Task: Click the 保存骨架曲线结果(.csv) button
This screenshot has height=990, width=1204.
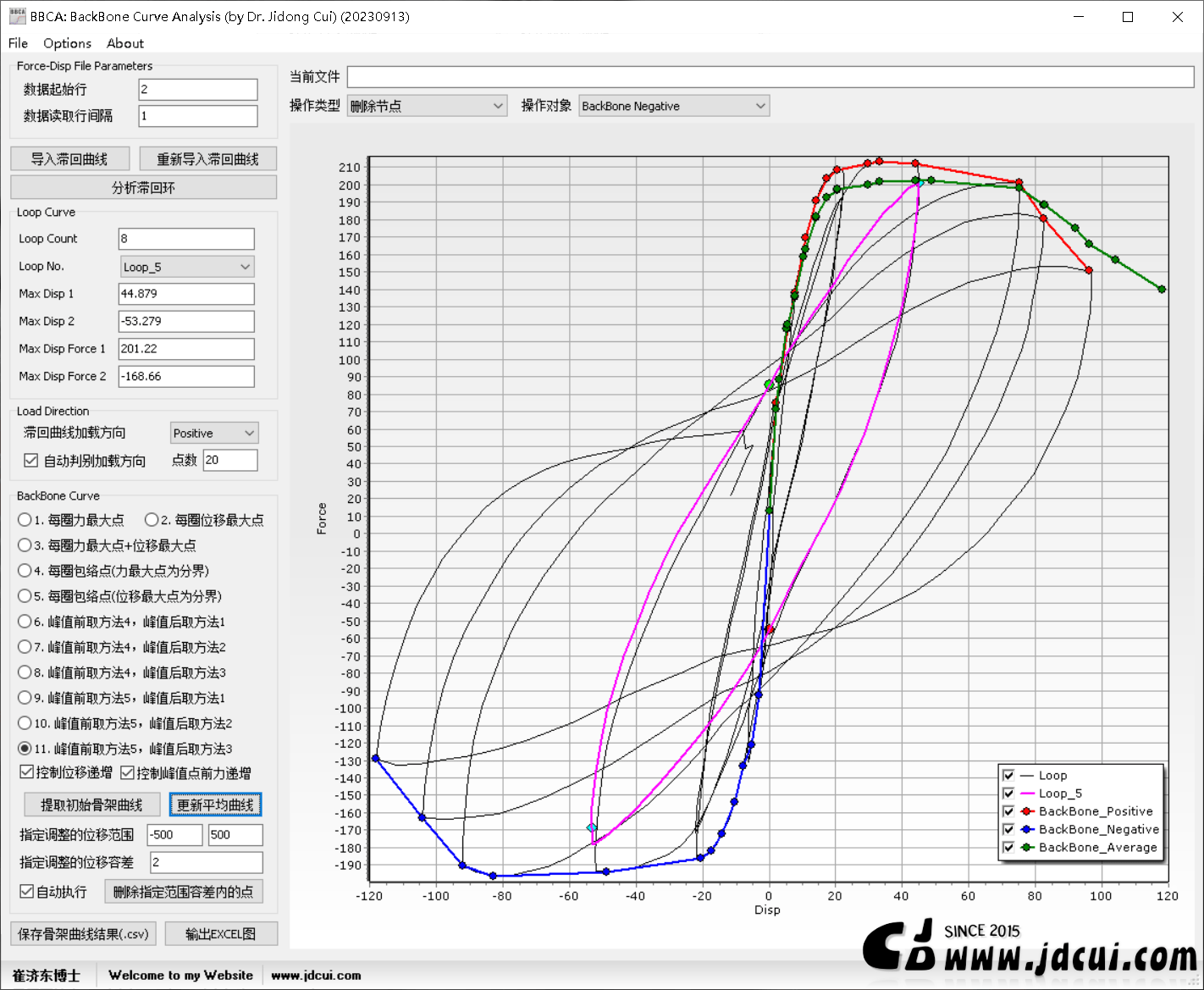Action: click(x=83, y=934)
